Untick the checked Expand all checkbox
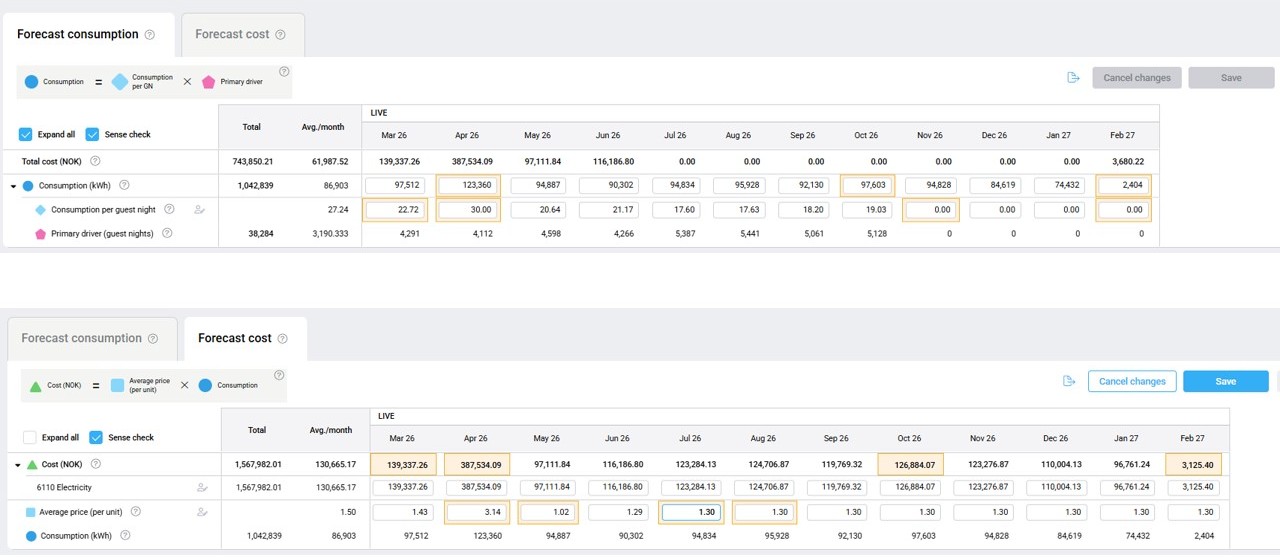1280x557 pixels. tap(26, 134)
